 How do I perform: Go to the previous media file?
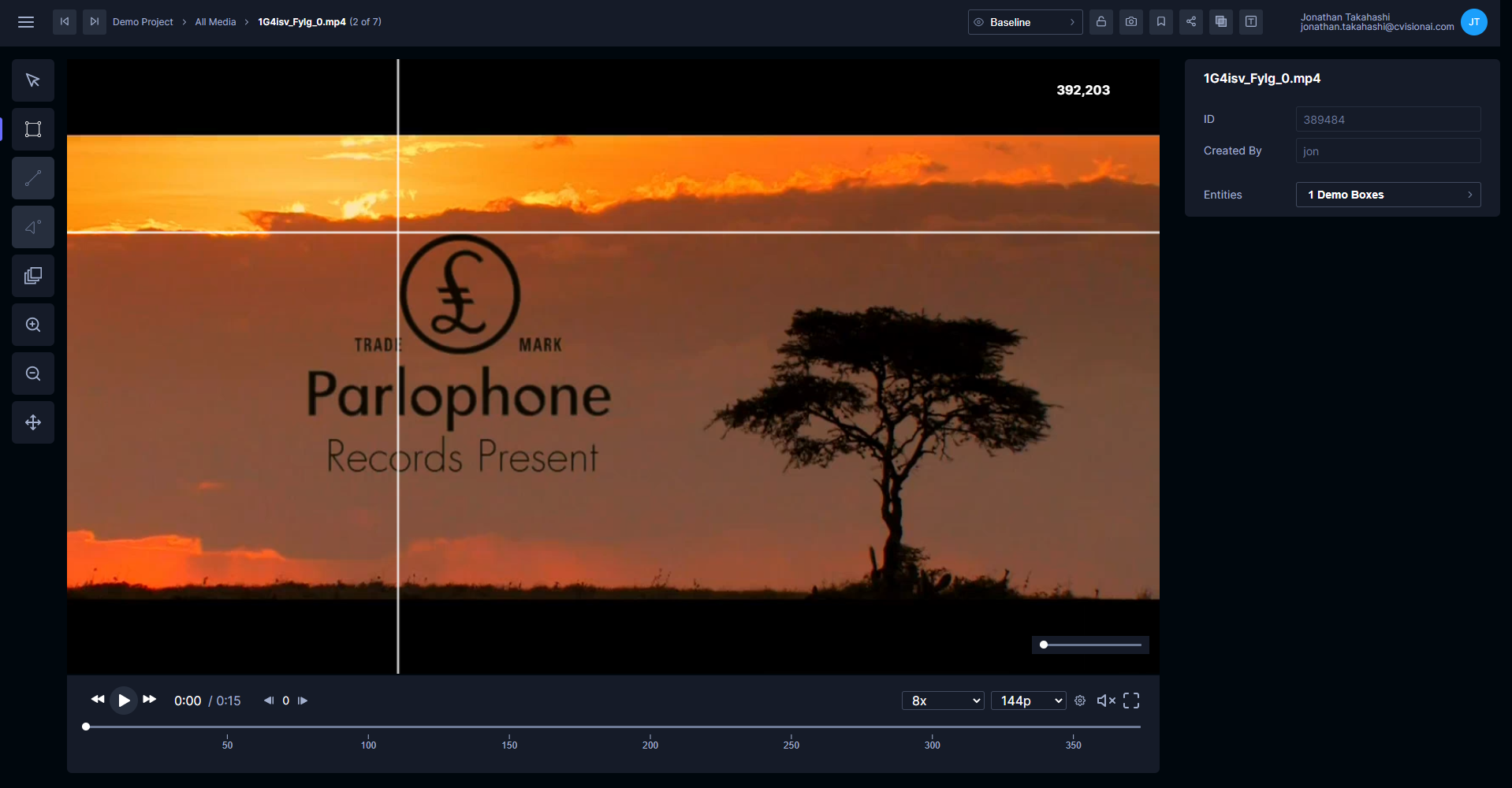(65, 21)
